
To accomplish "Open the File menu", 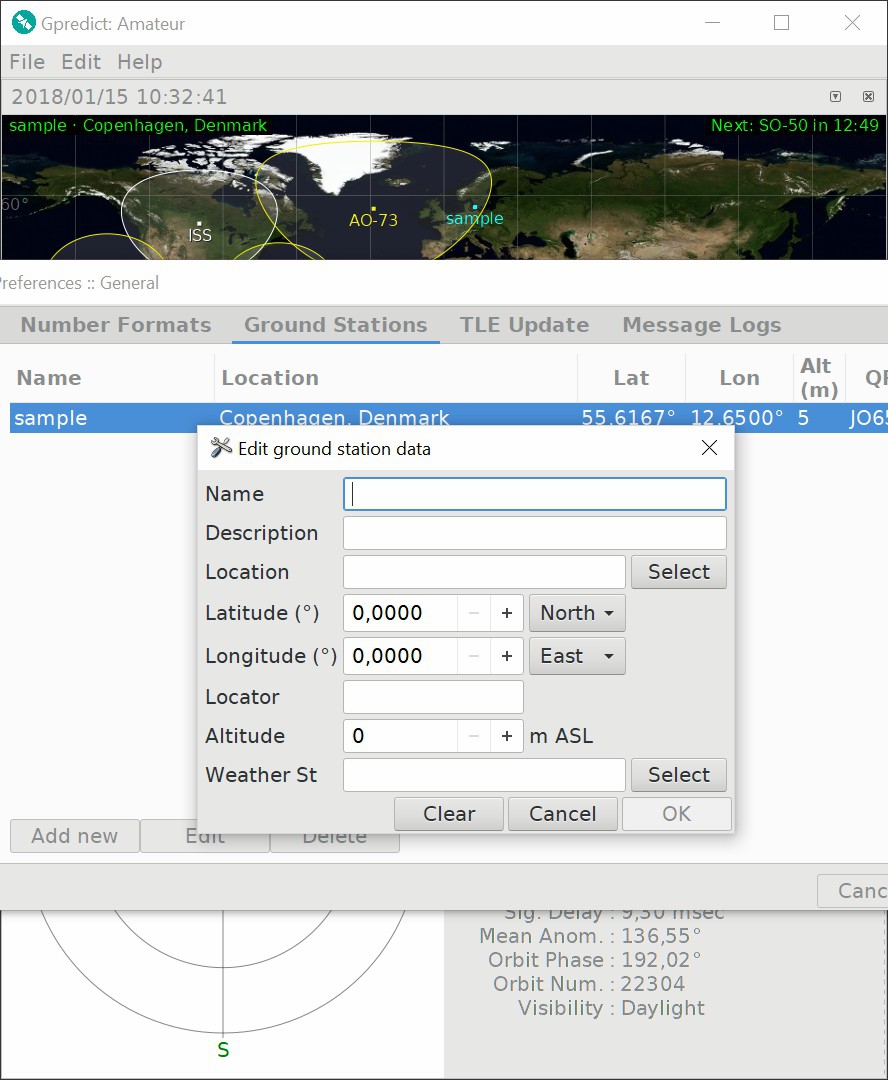I will [x=27, y=62].
